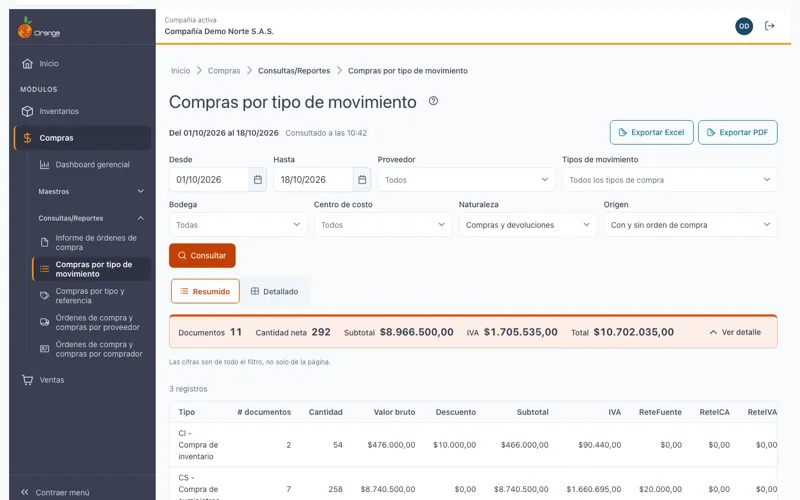Click the Inicio breadcrumb link
The width and height of the screenshot is (800, 500).
point(181,70)
